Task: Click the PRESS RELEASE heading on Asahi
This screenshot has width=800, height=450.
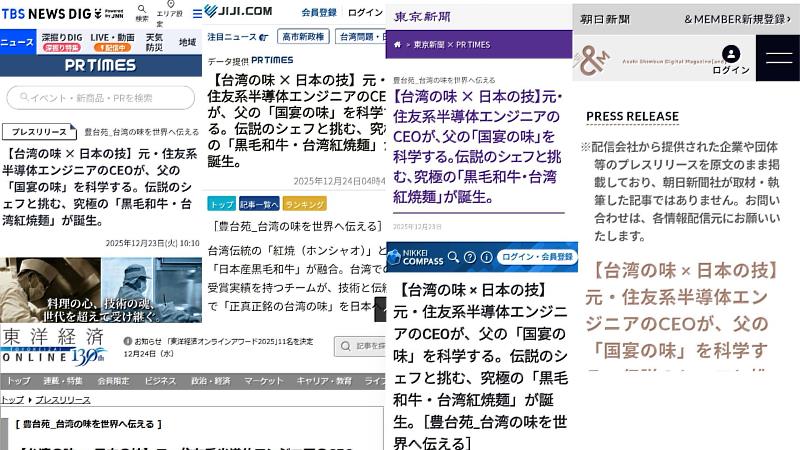Action: point(632,116)
